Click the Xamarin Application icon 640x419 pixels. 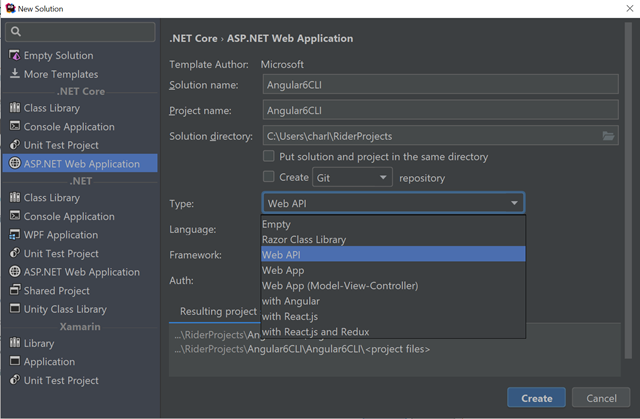pos(15,361)
